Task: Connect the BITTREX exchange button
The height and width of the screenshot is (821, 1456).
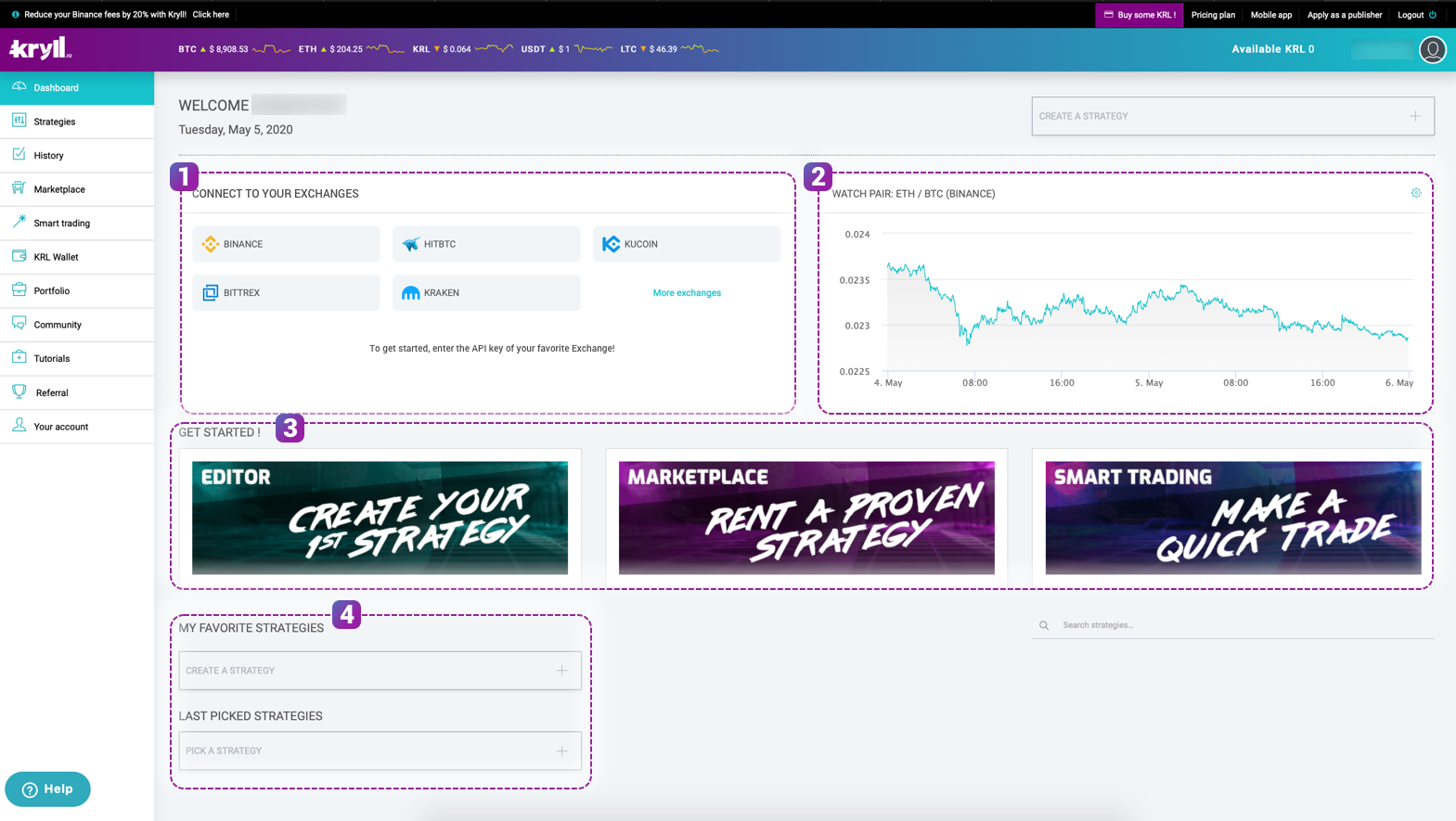Action: tap(286, 292)
